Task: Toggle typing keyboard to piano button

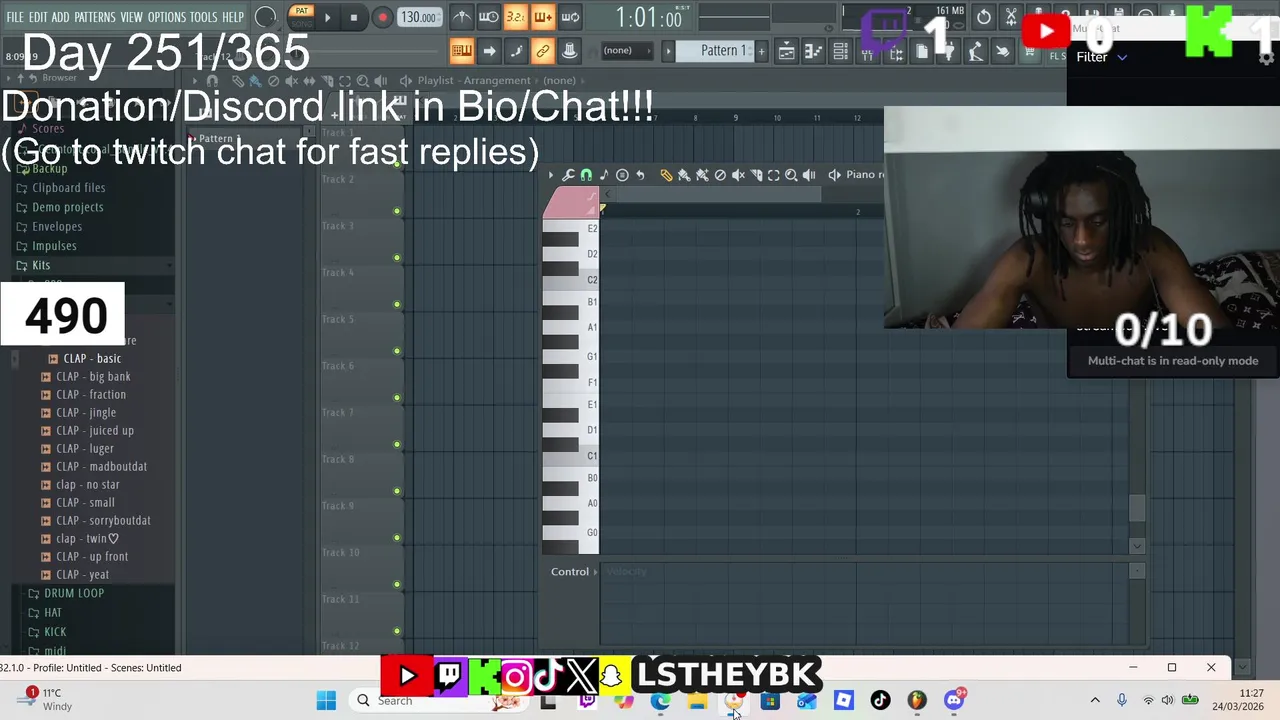Action: click(462, 51)
